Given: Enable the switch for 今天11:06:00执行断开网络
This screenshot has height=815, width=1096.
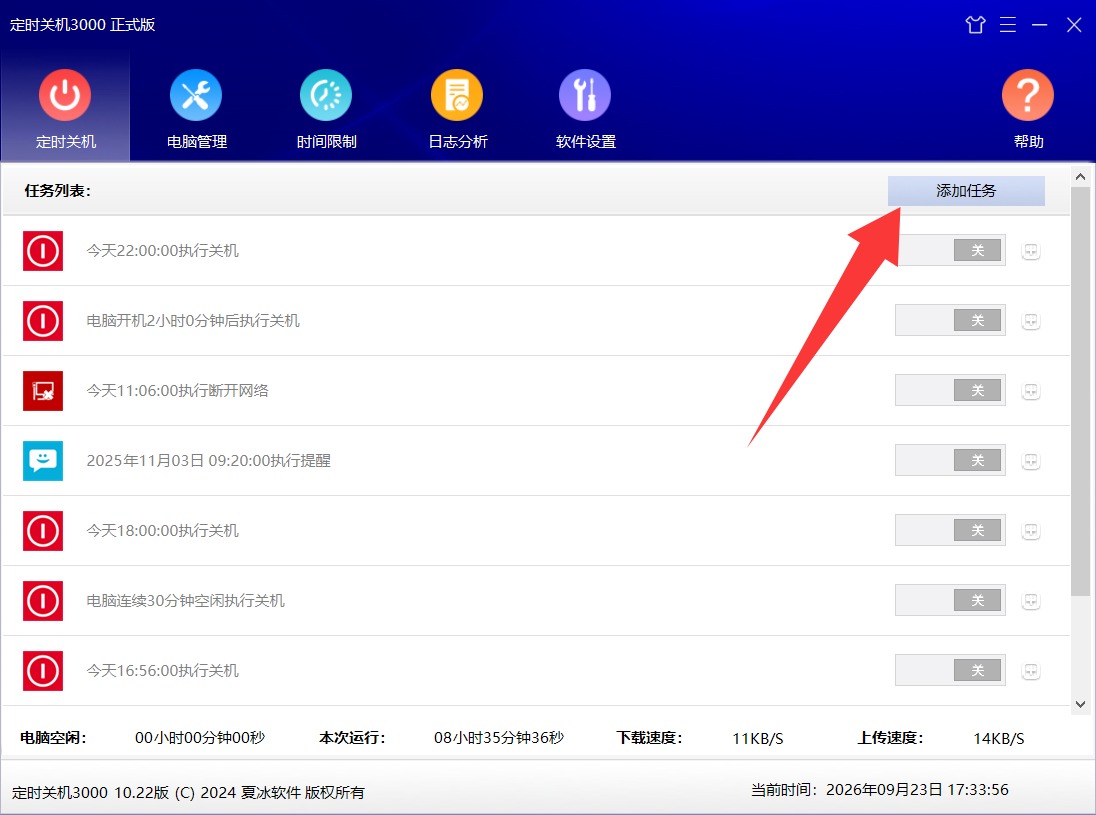Looking at the screenshot, I should [950, 390].
